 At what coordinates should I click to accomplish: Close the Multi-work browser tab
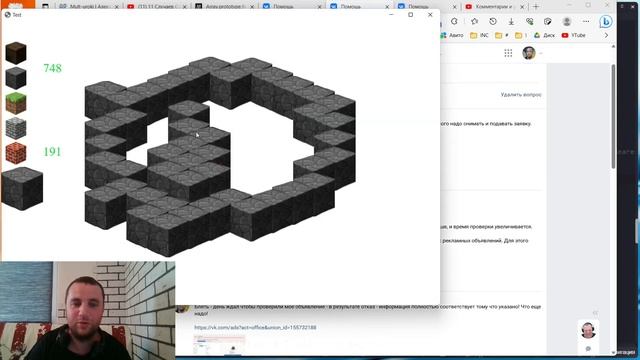(117, 7)
